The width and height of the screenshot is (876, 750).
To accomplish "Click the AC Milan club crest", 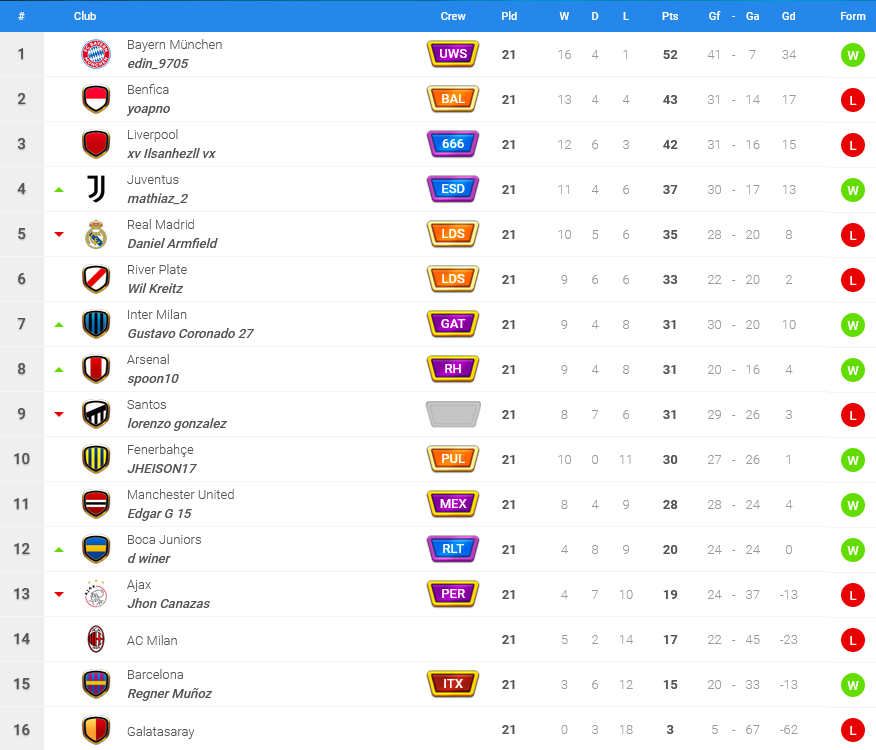I will [x=96, y=639].
